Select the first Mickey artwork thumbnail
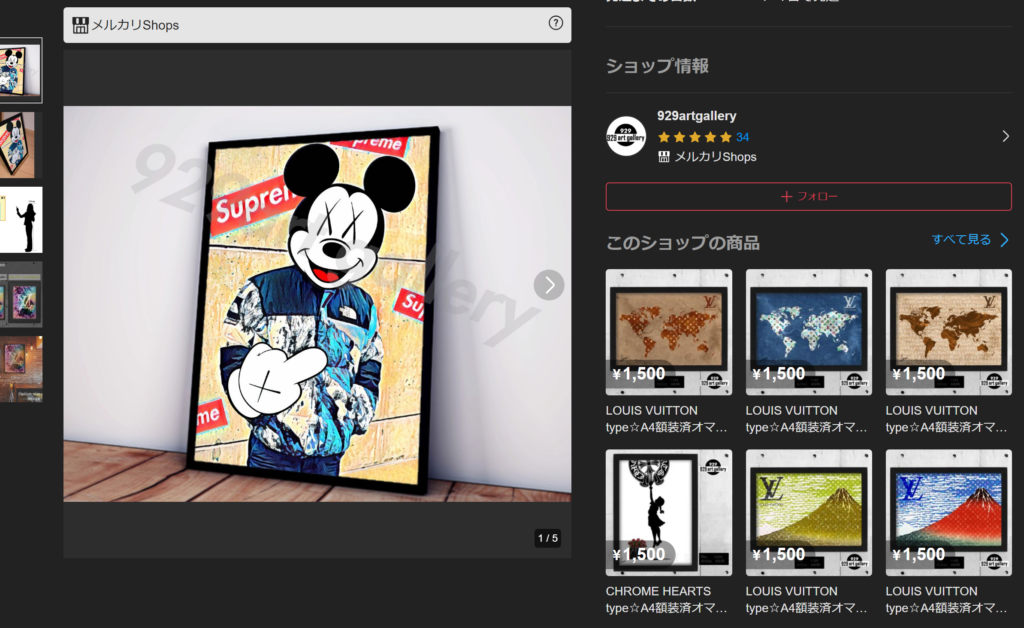Image resolution: width=1024 pixels, height=628 pixels. (20, 71)
